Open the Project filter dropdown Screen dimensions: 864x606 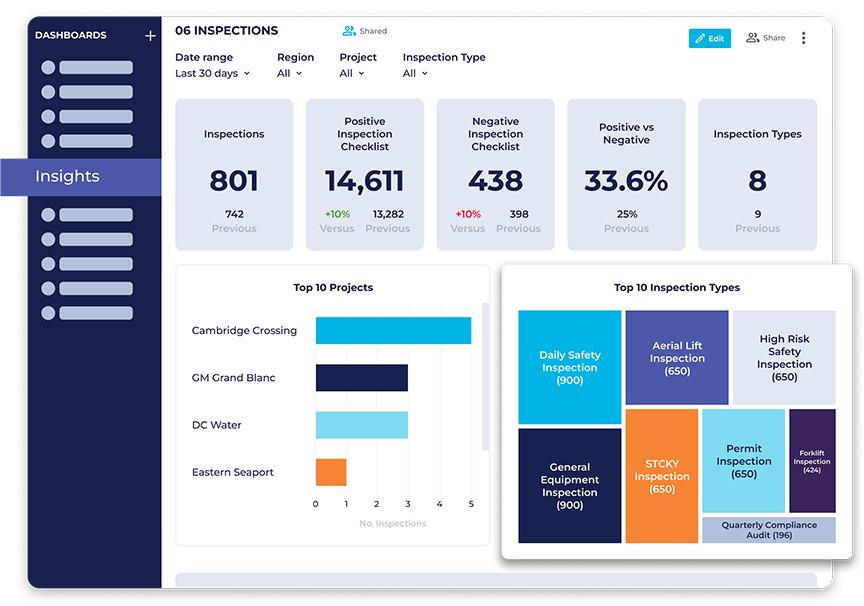[352, 73]
